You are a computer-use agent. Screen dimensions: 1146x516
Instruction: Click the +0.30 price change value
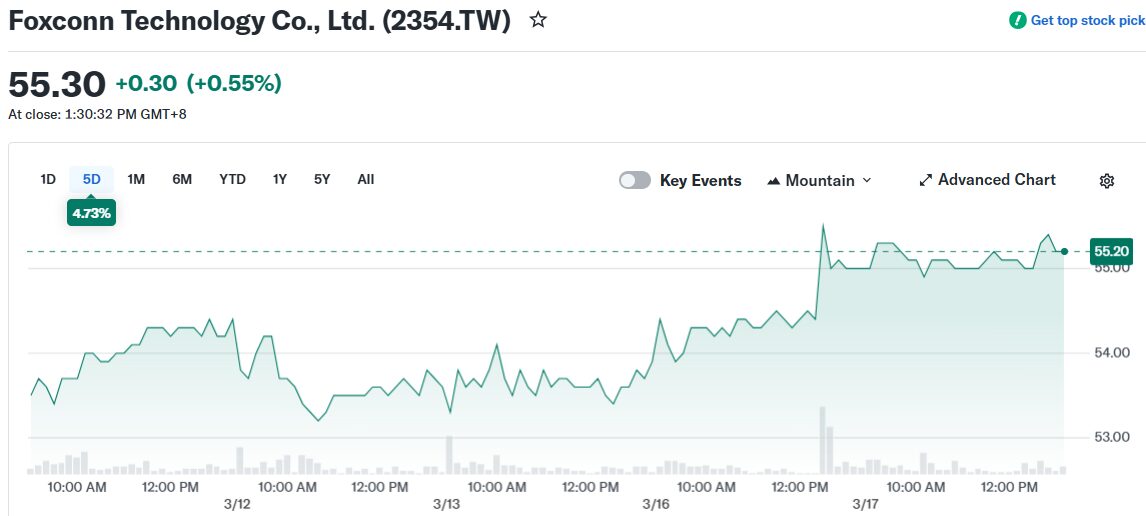point(146,84)
